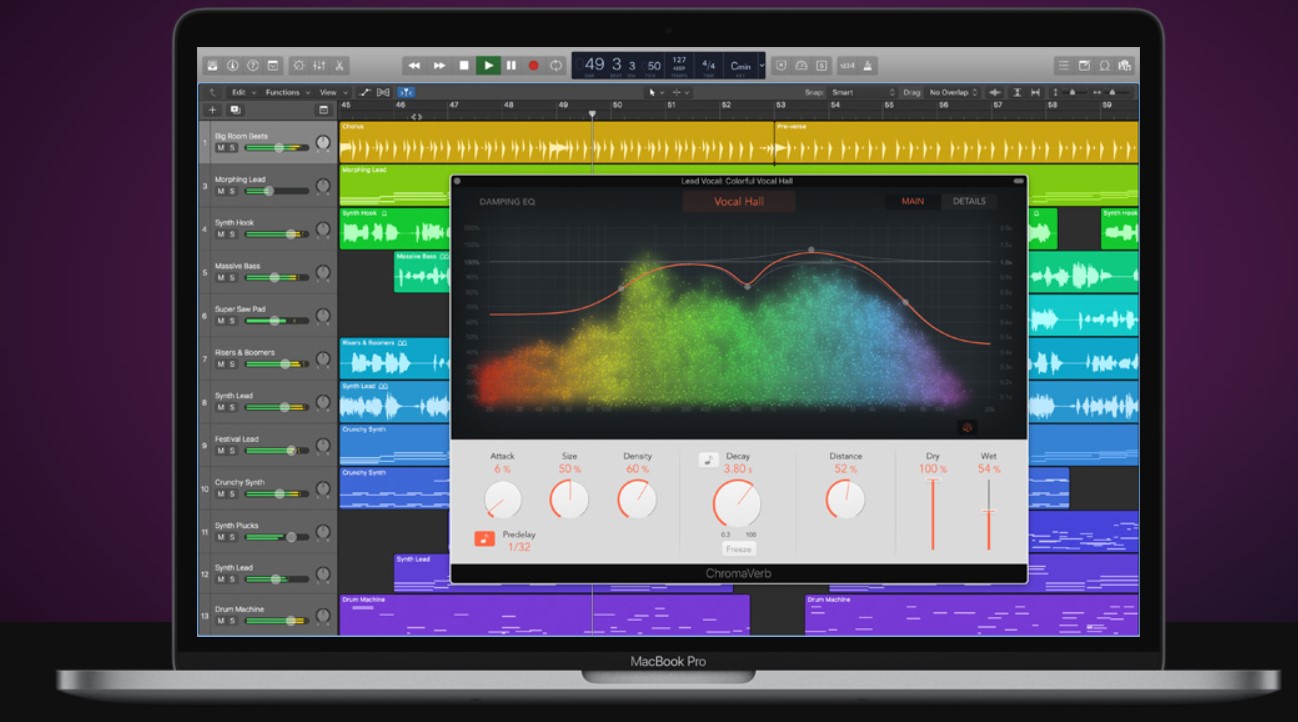The height and width of the screenshot is (722, 1298).
Task: Click the Distance knob in ChromaVerb
Action: coord(845,499)
